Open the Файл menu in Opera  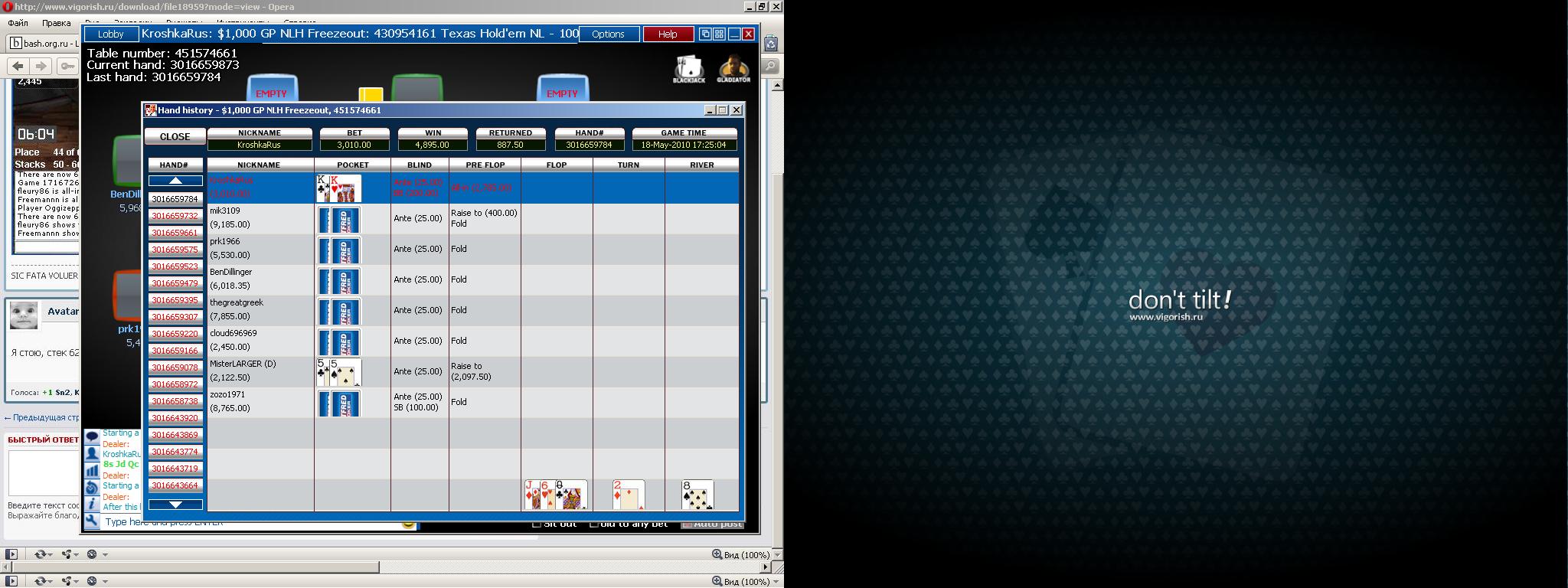point(18,23)
